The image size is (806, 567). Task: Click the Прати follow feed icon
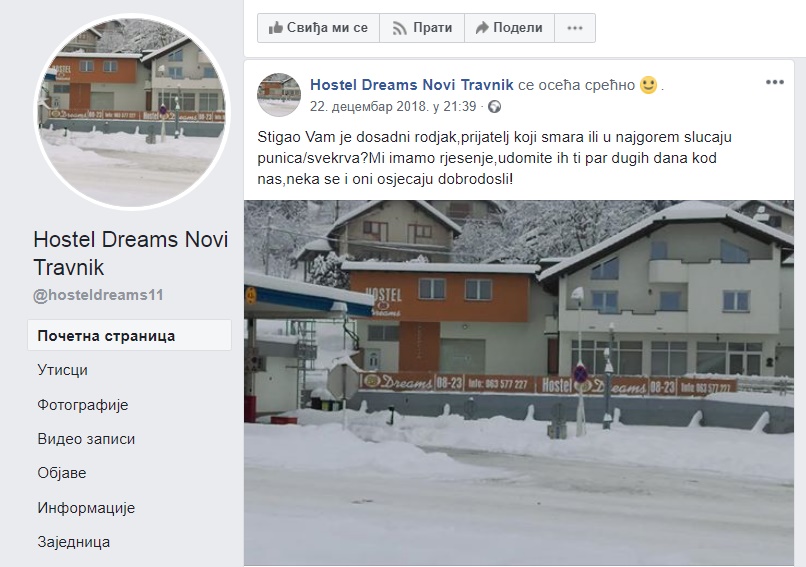(399, 28)
